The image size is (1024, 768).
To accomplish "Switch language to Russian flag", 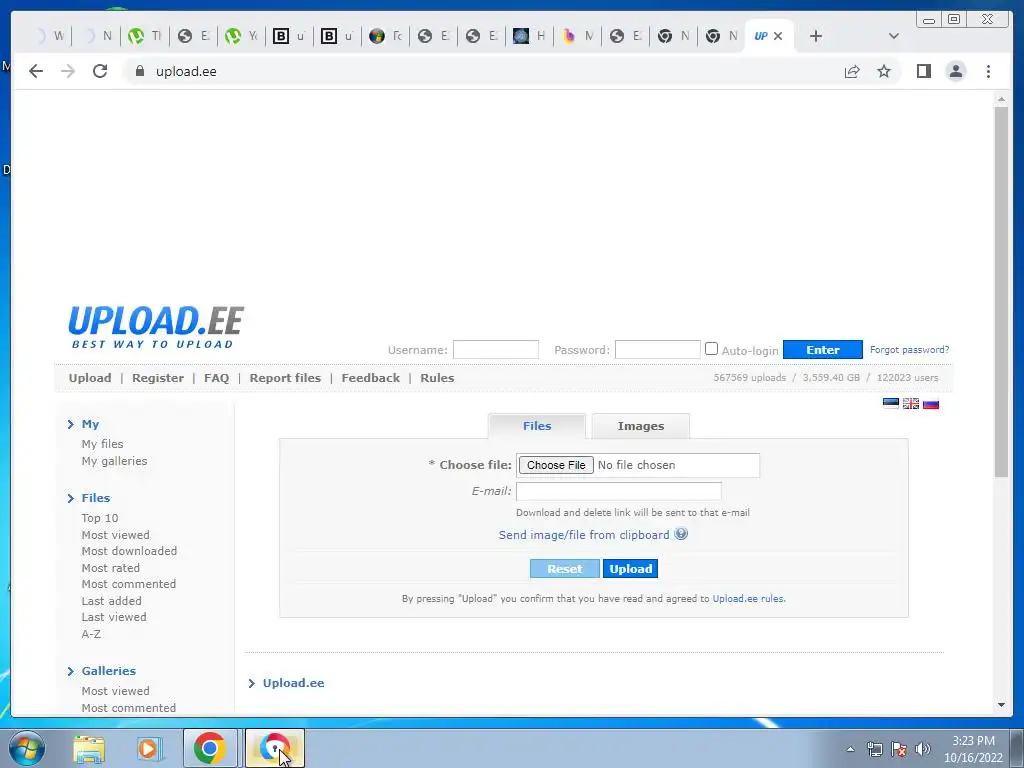I will click(931, 403).
